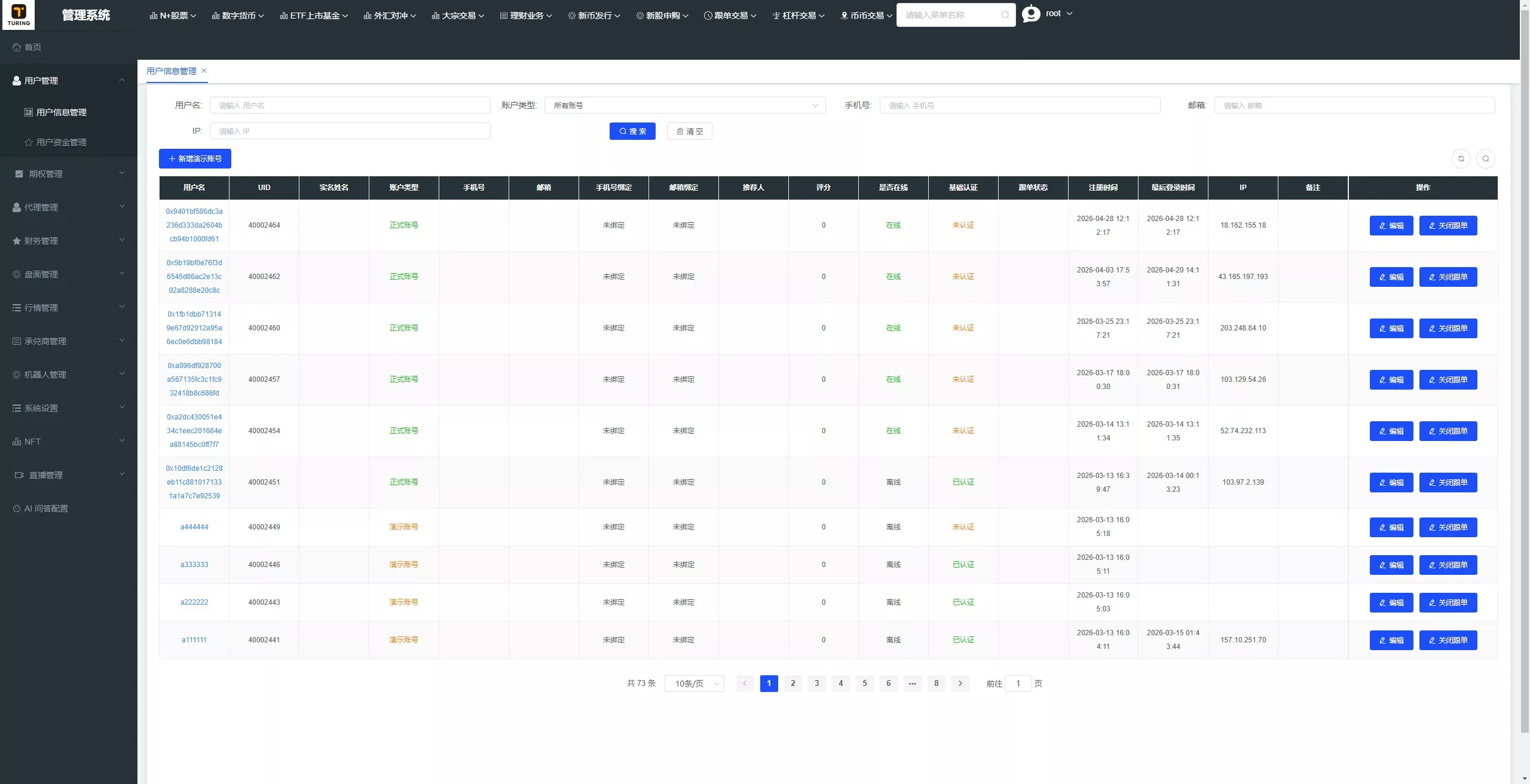This screenshot has height=784, width=1530.
Task: Open the 首页 home item
Action: tap(27, 47)
